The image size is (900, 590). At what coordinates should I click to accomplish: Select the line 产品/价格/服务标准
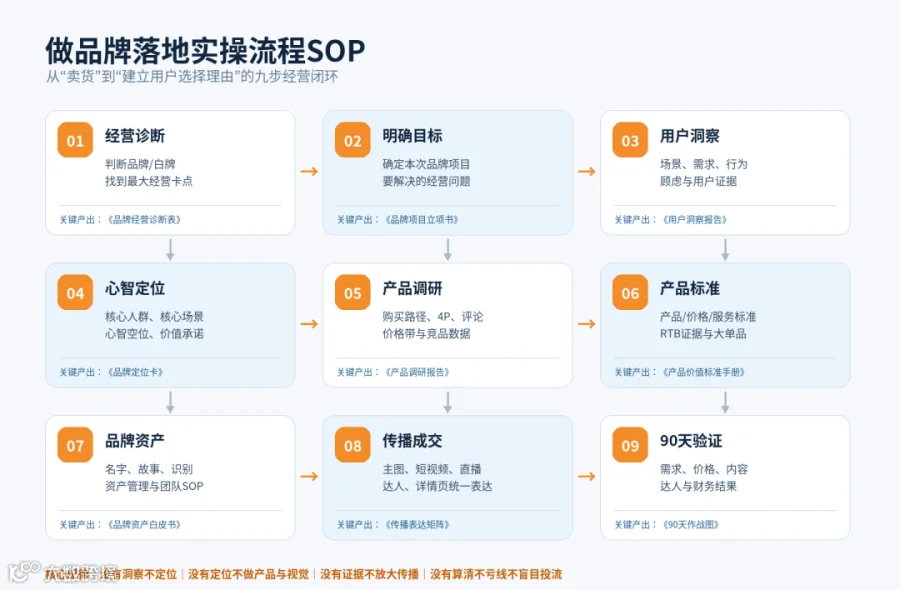click(x=708, y=317)
